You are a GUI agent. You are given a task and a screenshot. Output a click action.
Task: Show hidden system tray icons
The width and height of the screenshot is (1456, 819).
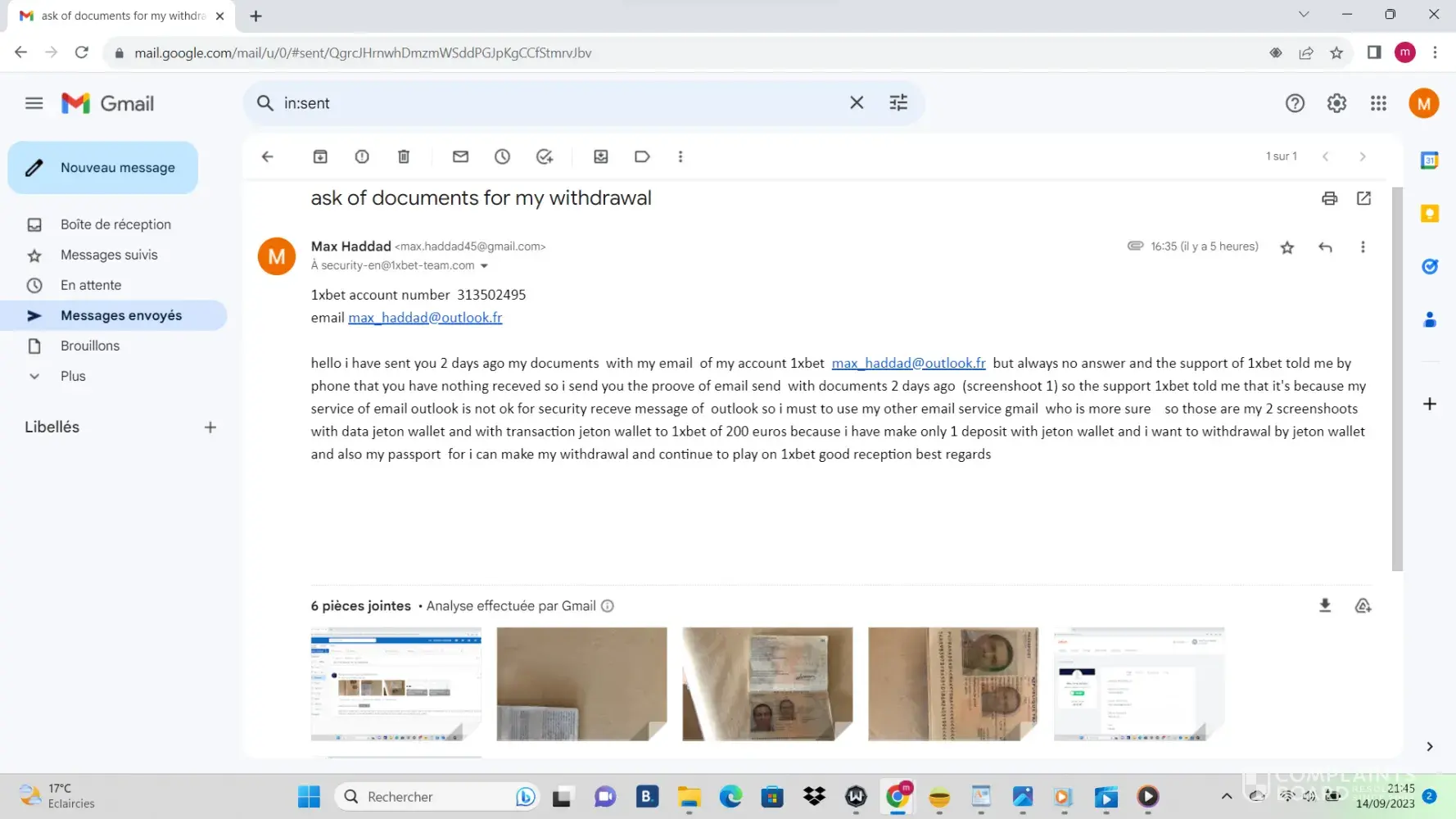pyautogui.click(x=1226, y=796)
